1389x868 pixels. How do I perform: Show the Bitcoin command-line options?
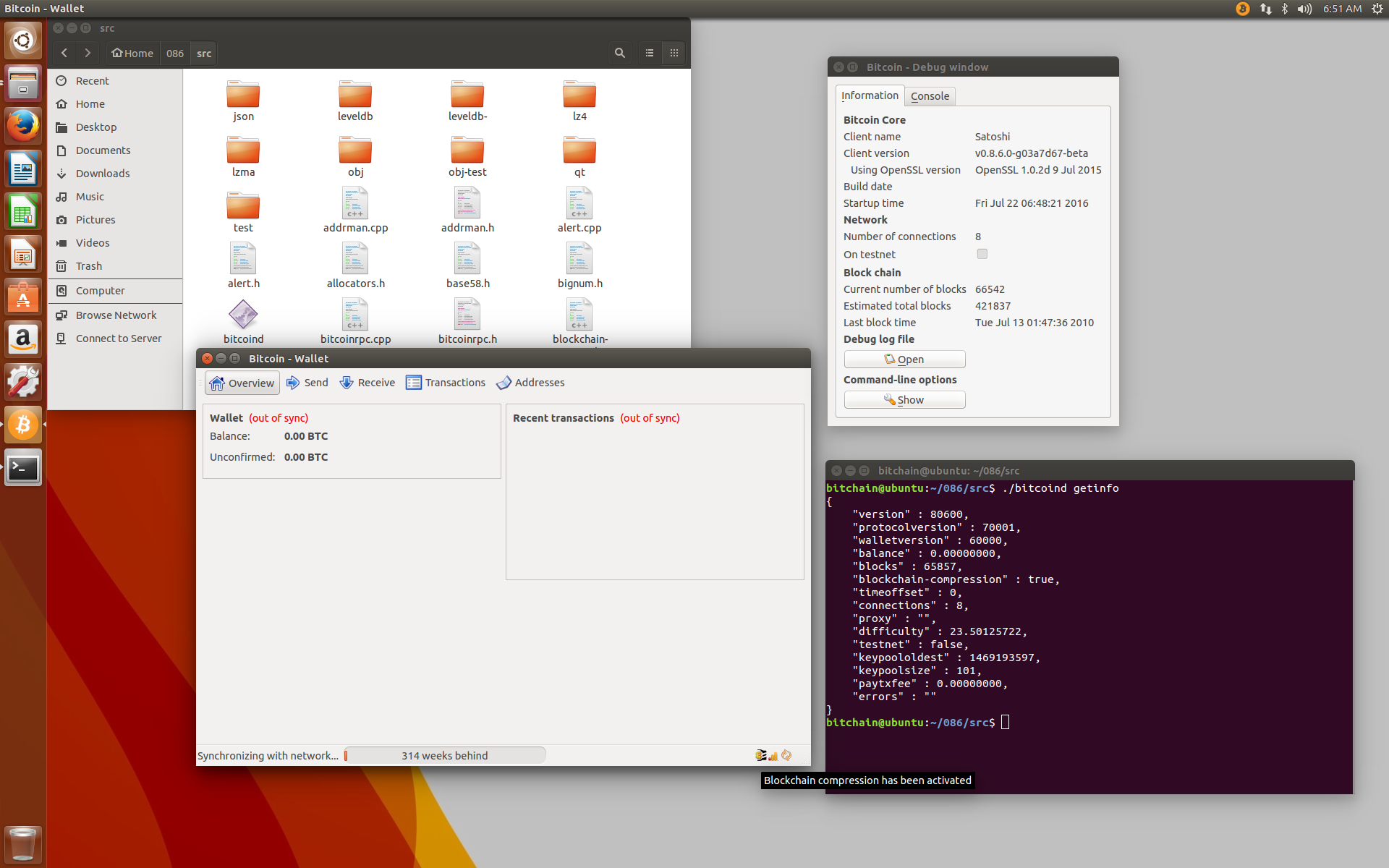coord(904,399)
